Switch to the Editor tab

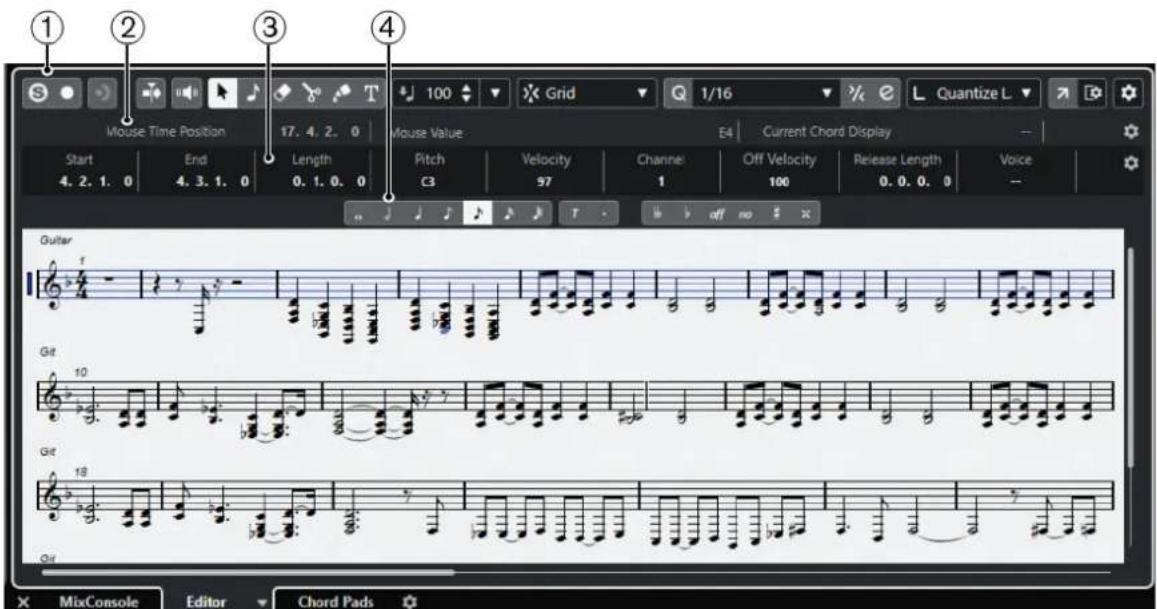coord(206,601)
